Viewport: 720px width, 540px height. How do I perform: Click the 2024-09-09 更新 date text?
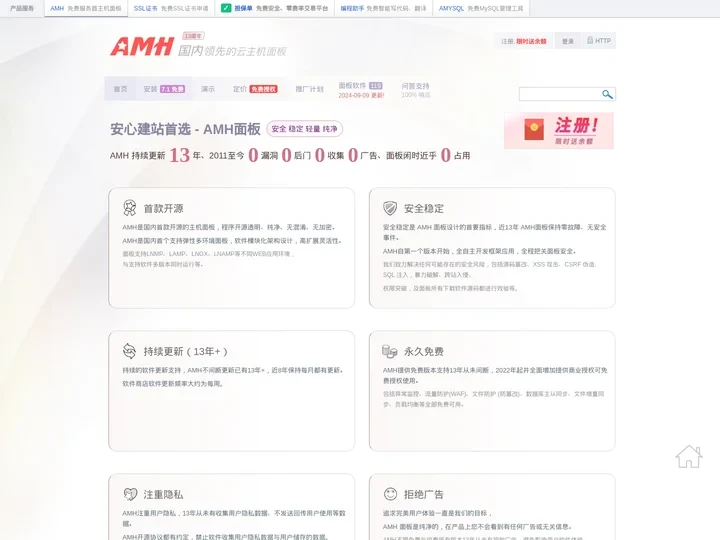[361, 96]
